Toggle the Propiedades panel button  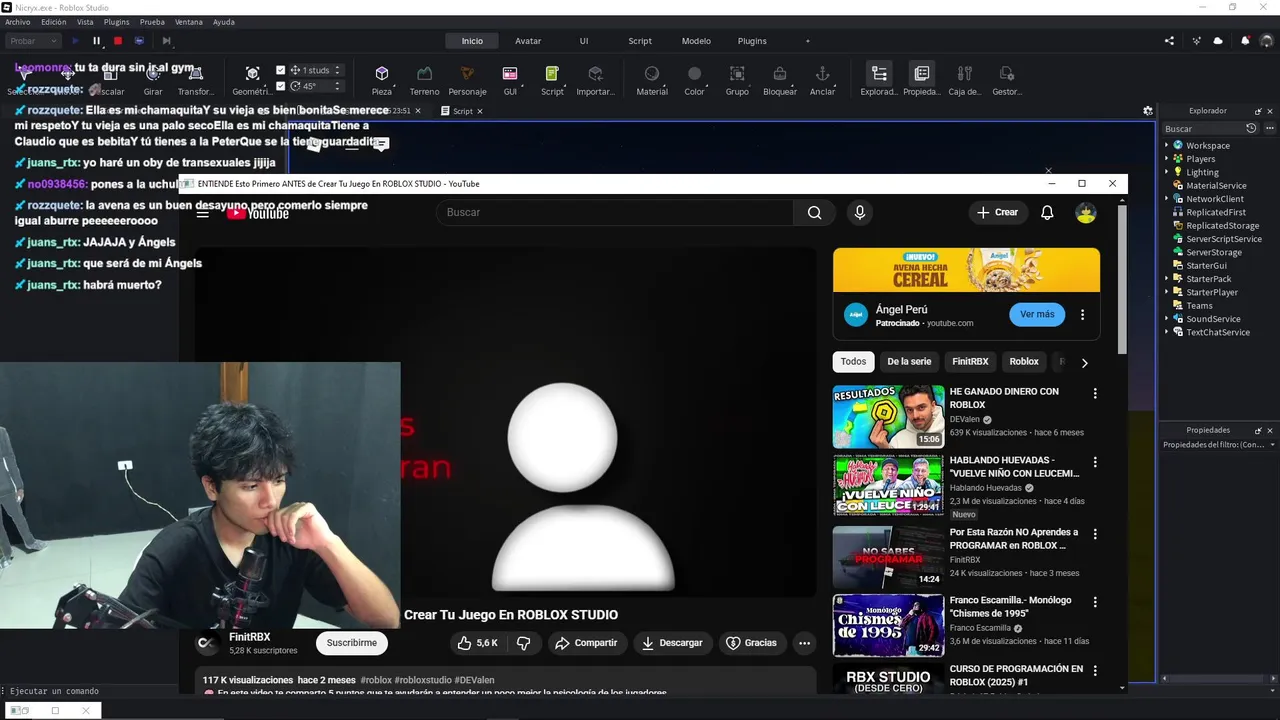(921, 80)
